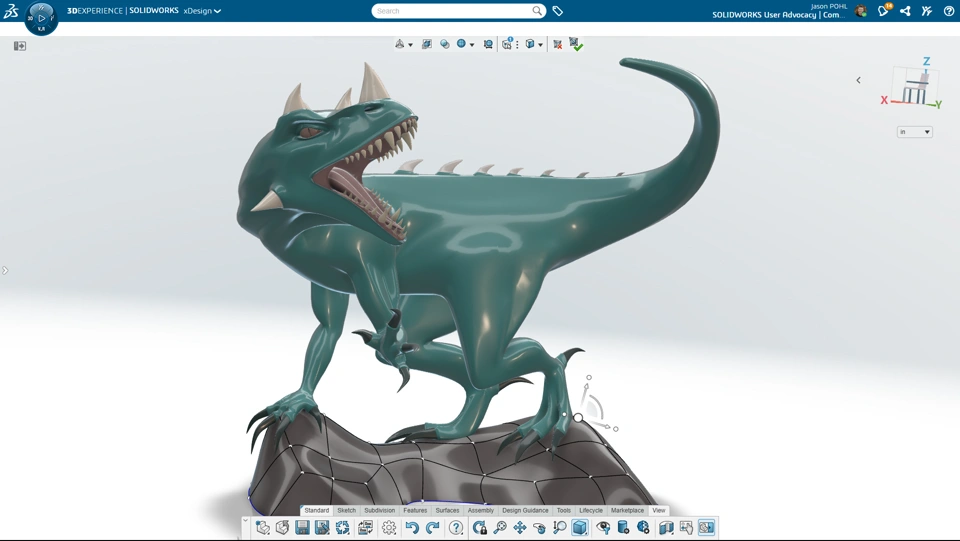The width and height of the screenshot is (960, 541).
Task: Click the tag icon beside search
Action: click(558, 11)
